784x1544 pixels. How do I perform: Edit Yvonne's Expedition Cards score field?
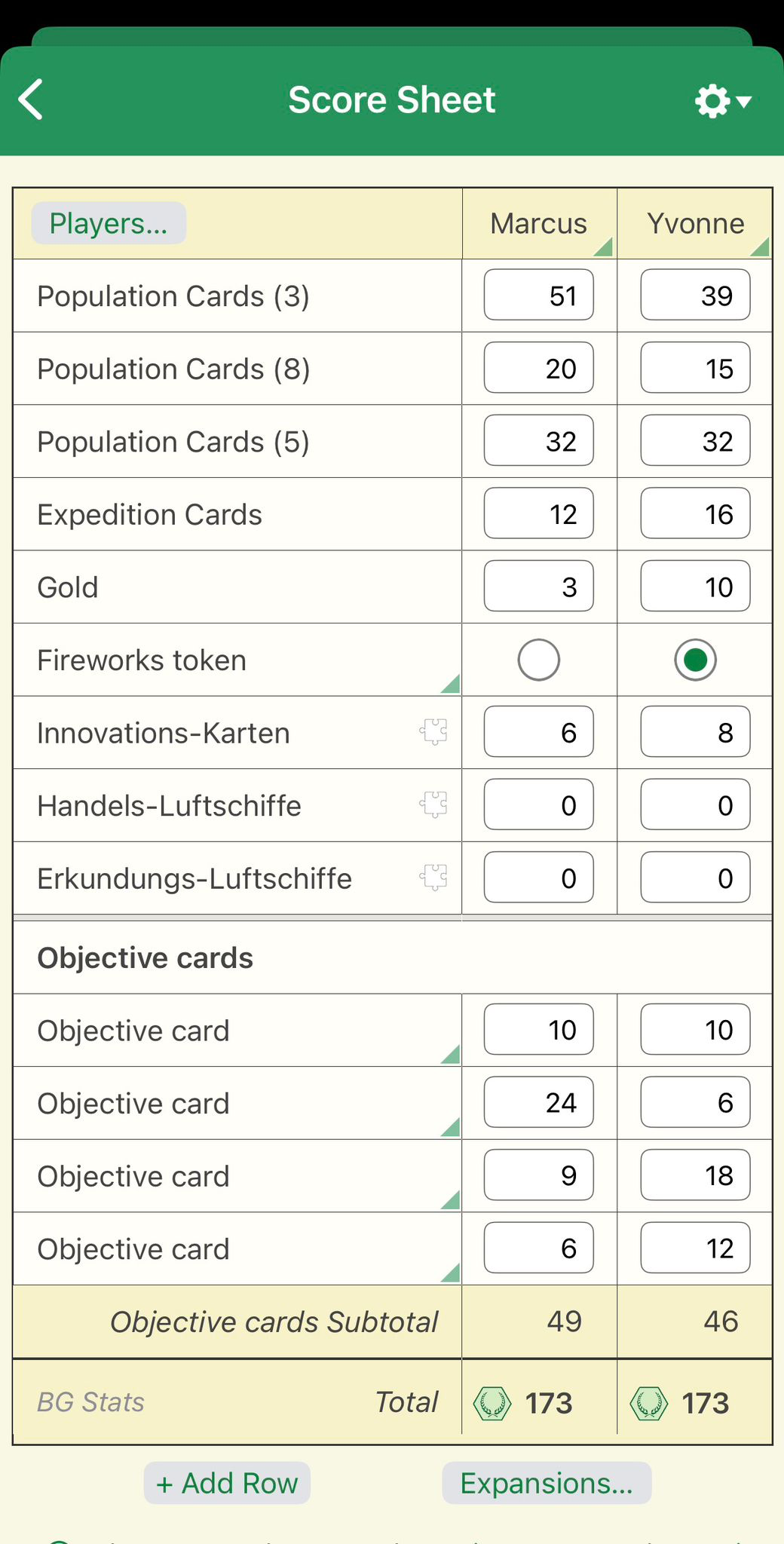[x=695, y=514]
